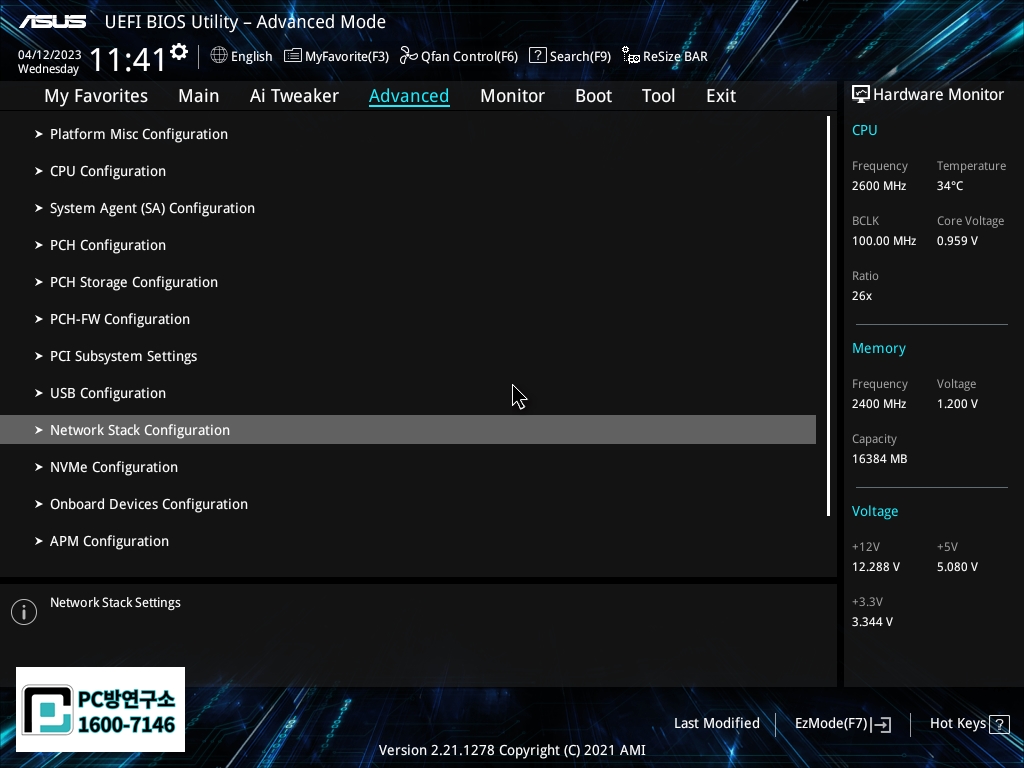Go to the Monitor tab
Screen dimensions: 1024x768
(x=512, y=96)
